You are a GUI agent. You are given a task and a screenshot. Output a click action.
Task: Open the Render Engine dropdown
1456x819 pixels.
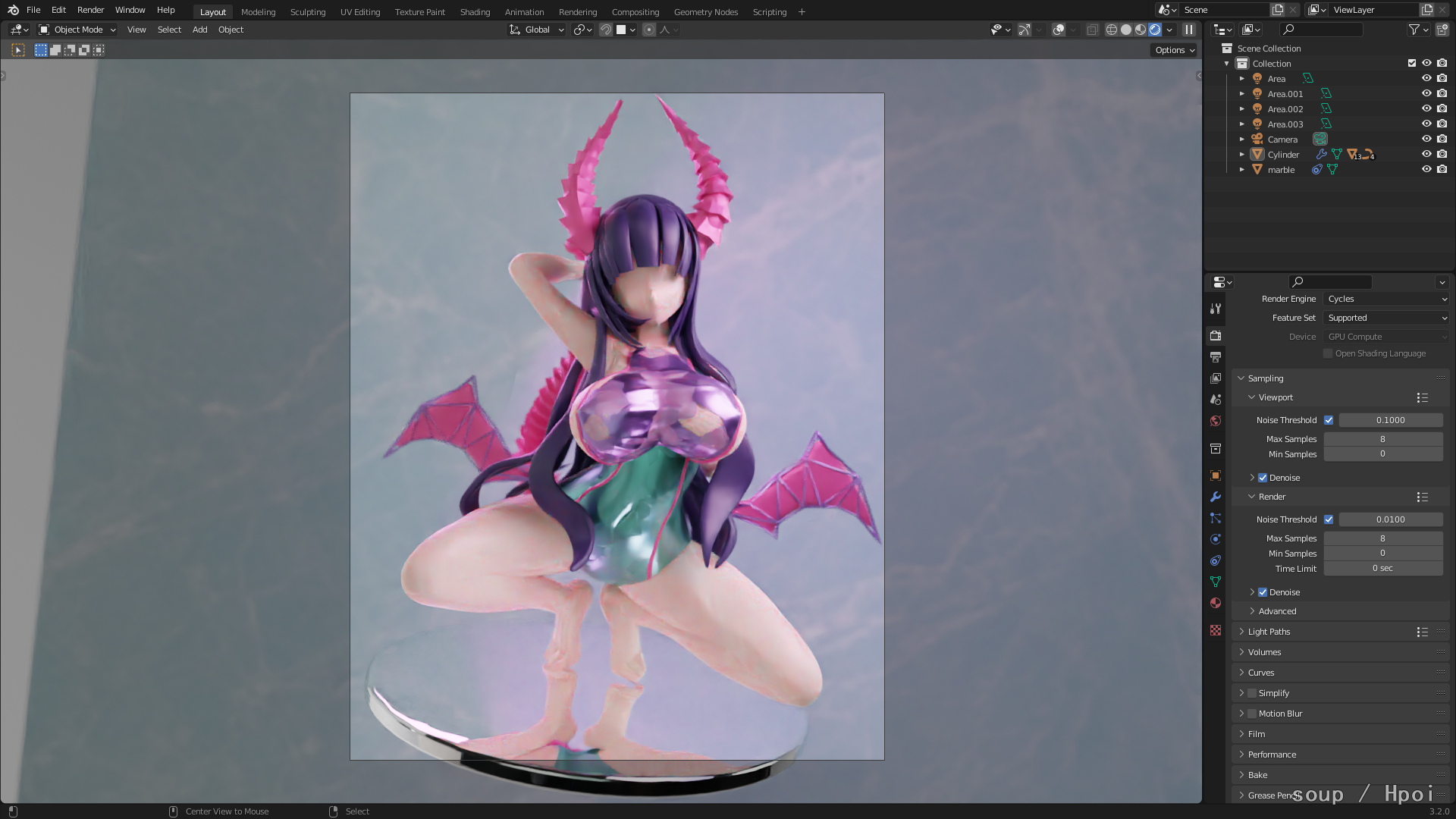coord(1386,299)
